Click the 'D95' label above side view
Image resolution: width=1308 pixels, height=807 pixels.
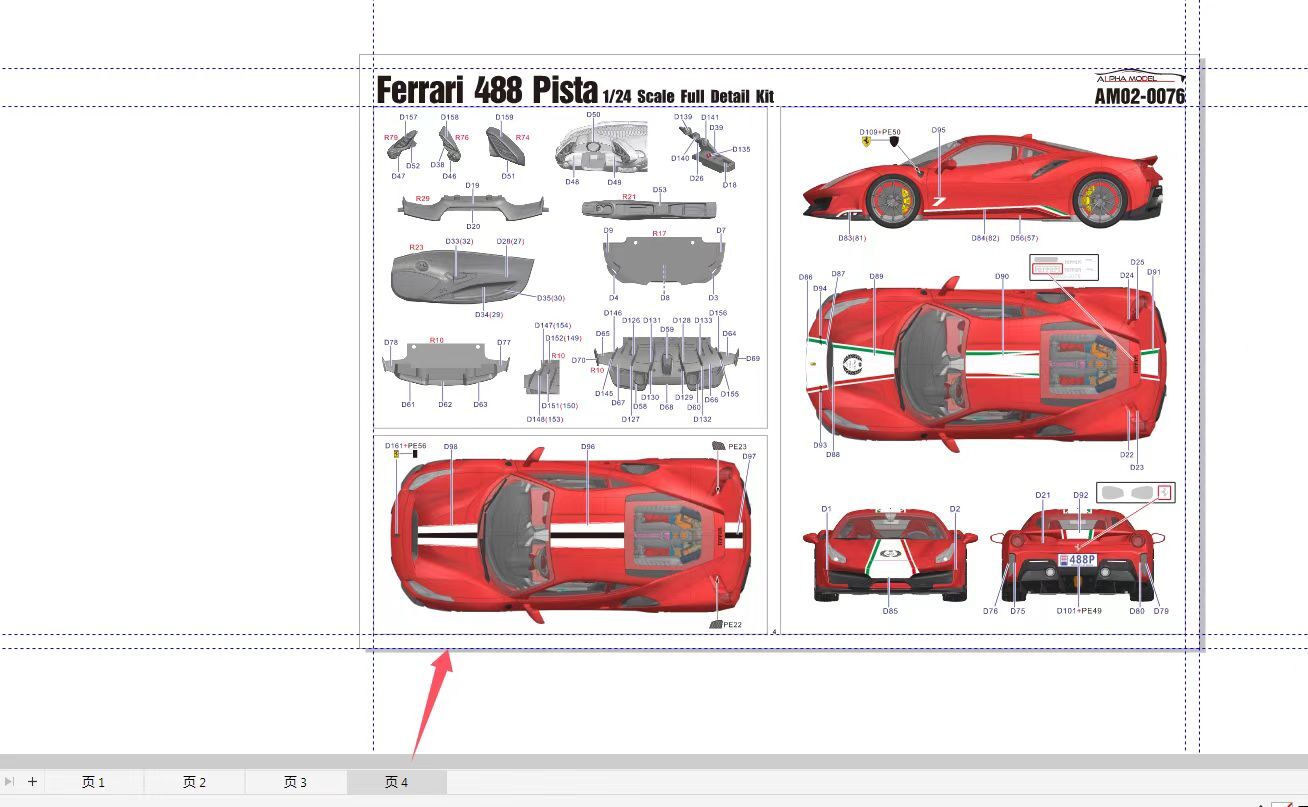938,130
